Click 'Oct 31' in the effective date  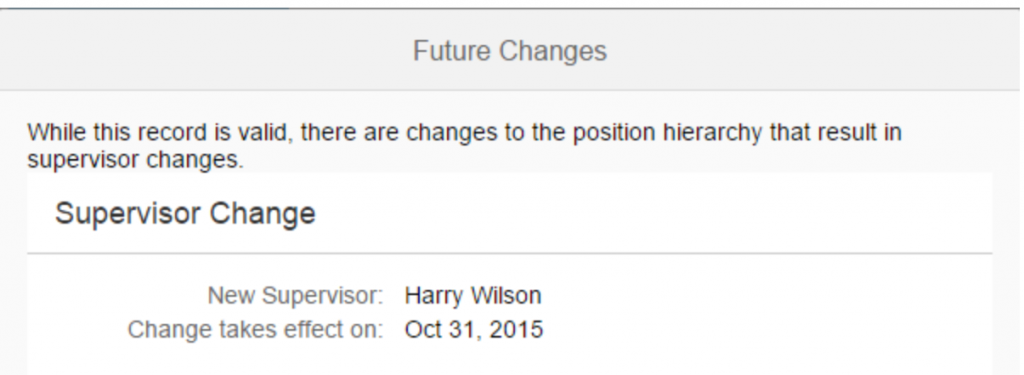442,329
